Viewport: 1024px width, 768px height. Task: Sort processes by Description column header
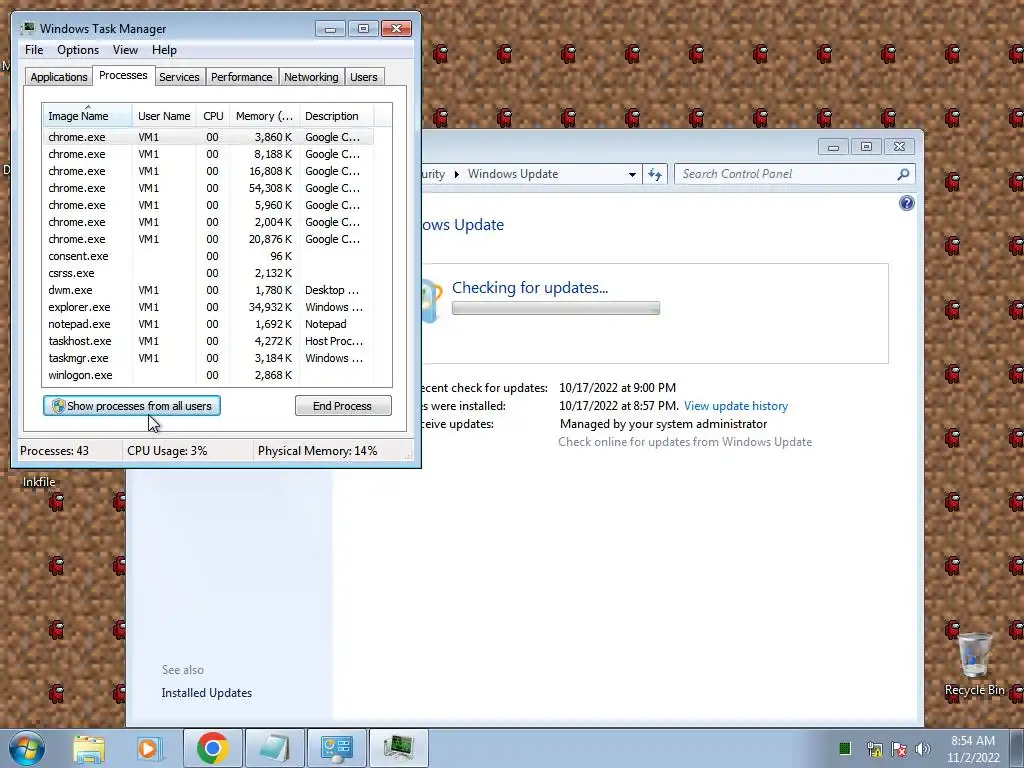pos(336,116)
